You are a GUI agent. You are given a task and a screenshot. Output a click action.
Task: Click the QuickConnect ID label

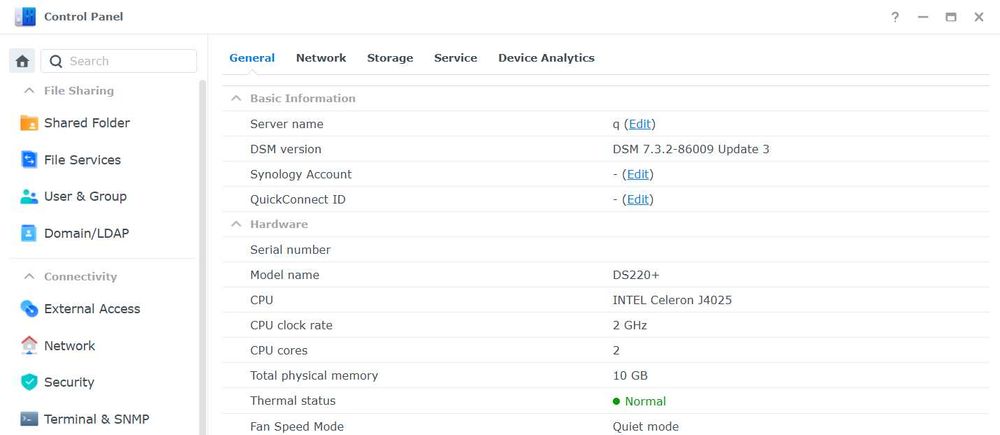298,200
